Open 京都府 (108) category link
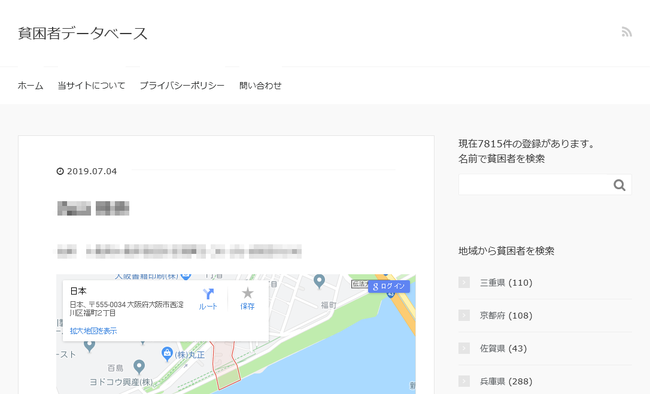This screenshot has width=650, height=394. point(506,315)
